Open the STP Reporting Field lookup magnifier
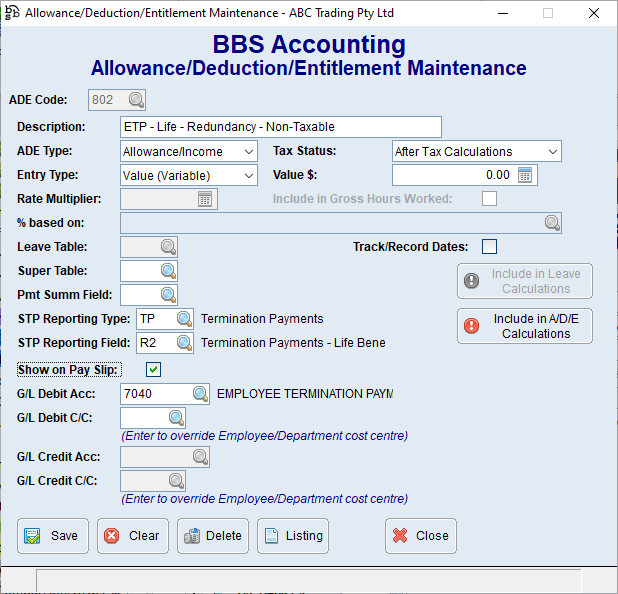The width and height of the screenshot is (618, 594). pos(184,343)
